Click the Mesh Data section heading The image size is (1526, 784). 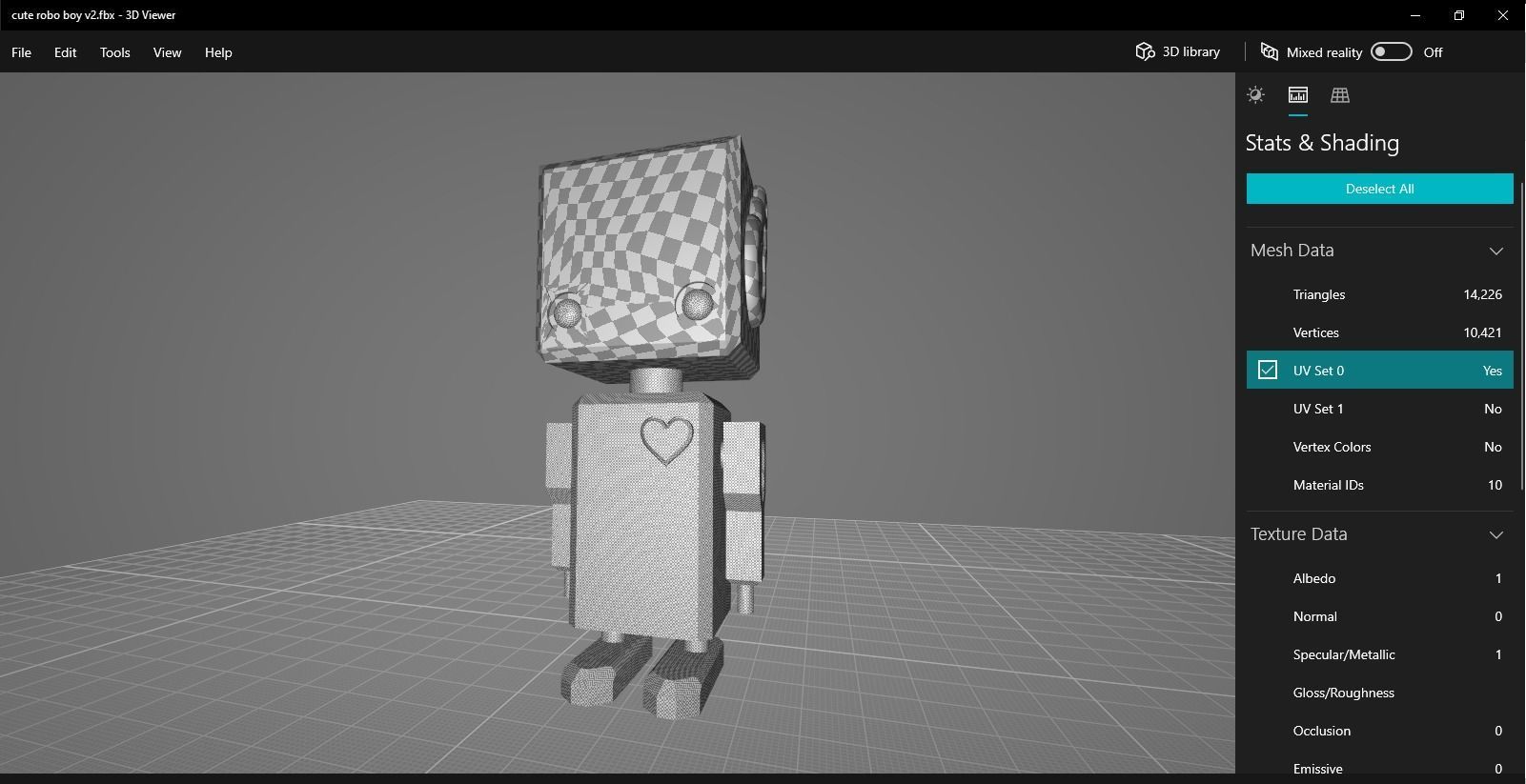click(1292, 251)
